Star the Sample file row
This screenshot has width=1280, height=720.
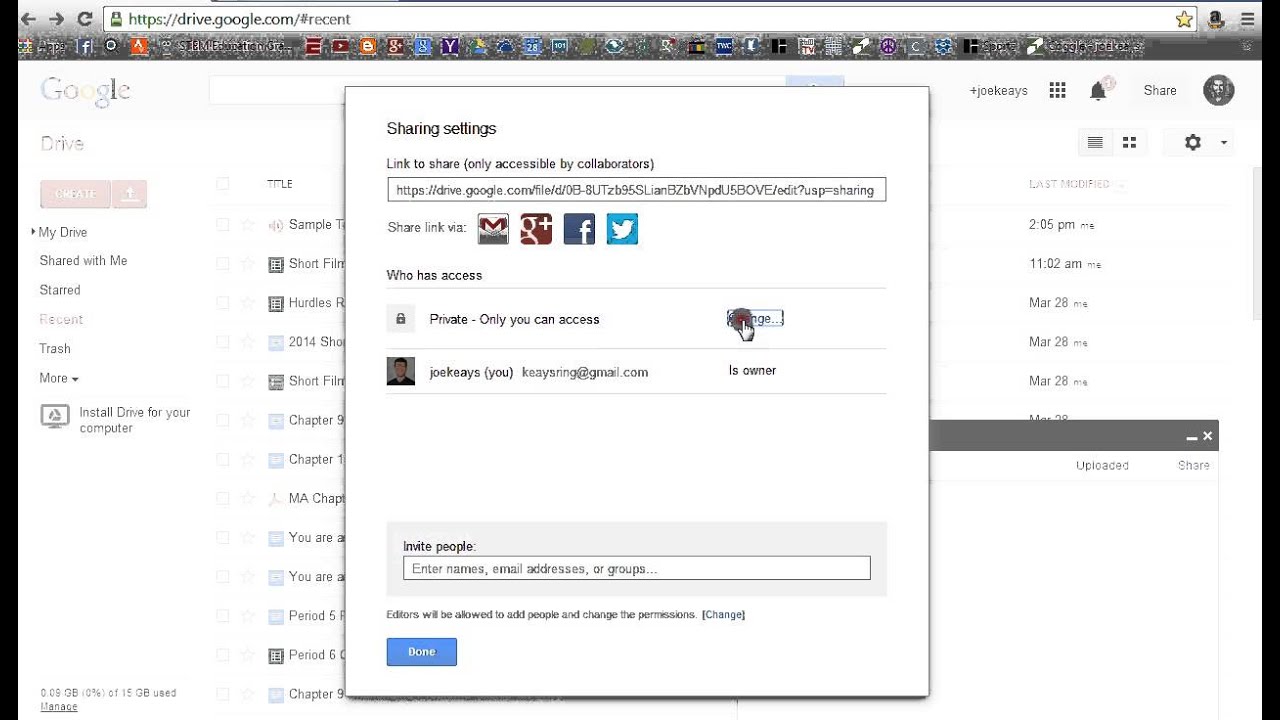click(x=248, y=225)
